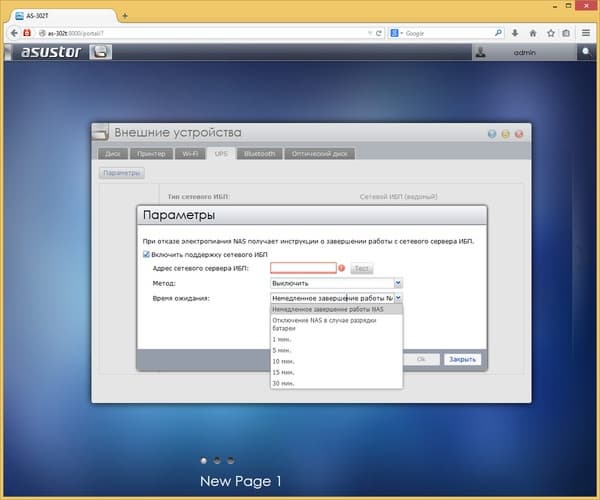
Task: Go to browser home page icon
Action: pos(533,33)
